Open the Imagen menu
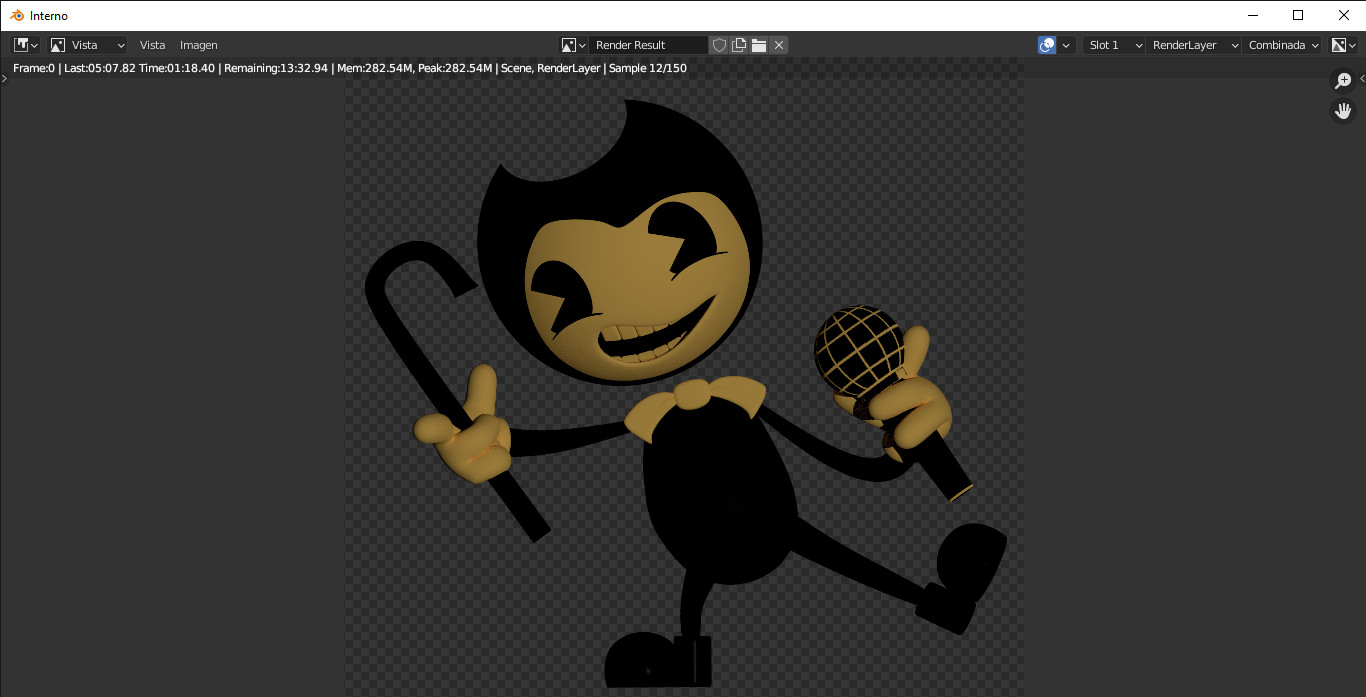The height and width of the screenshot is (697, 1366). point(198,45)
